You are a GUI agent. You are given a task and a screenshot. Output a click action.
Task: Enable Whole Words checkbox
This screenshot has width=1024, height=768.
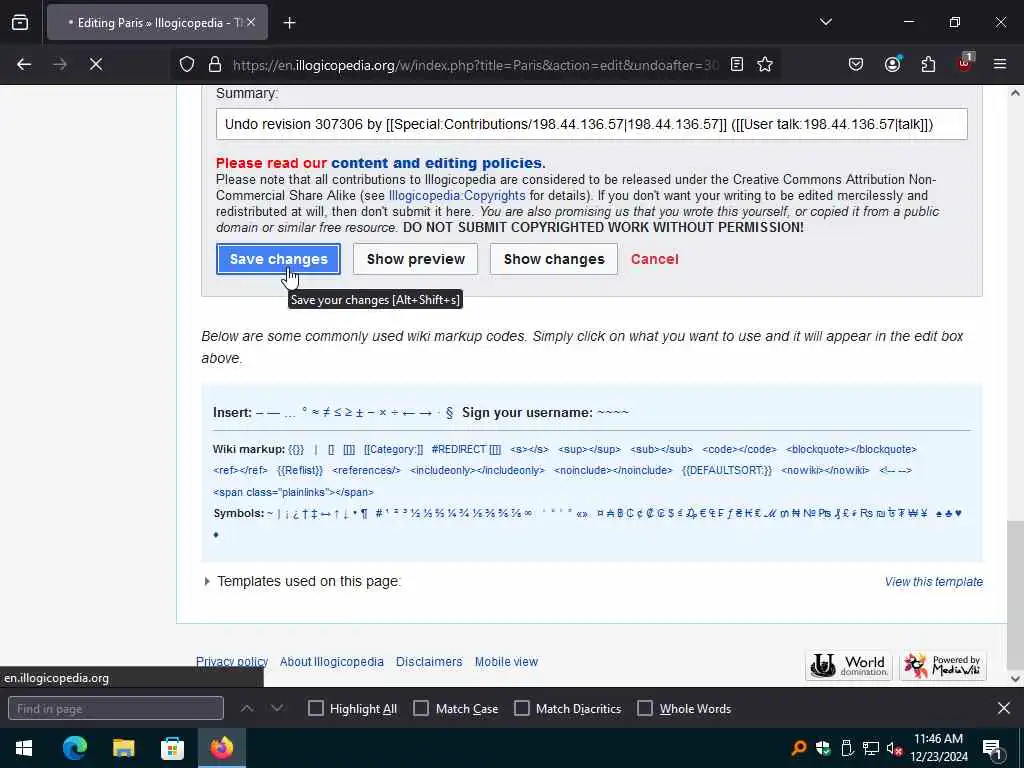tap(645, 709)
